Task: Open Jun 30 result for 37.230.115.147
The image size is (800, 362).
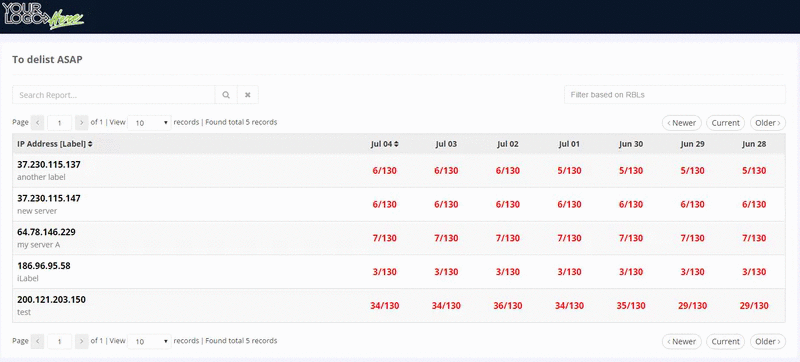Action: pos(631,204)
